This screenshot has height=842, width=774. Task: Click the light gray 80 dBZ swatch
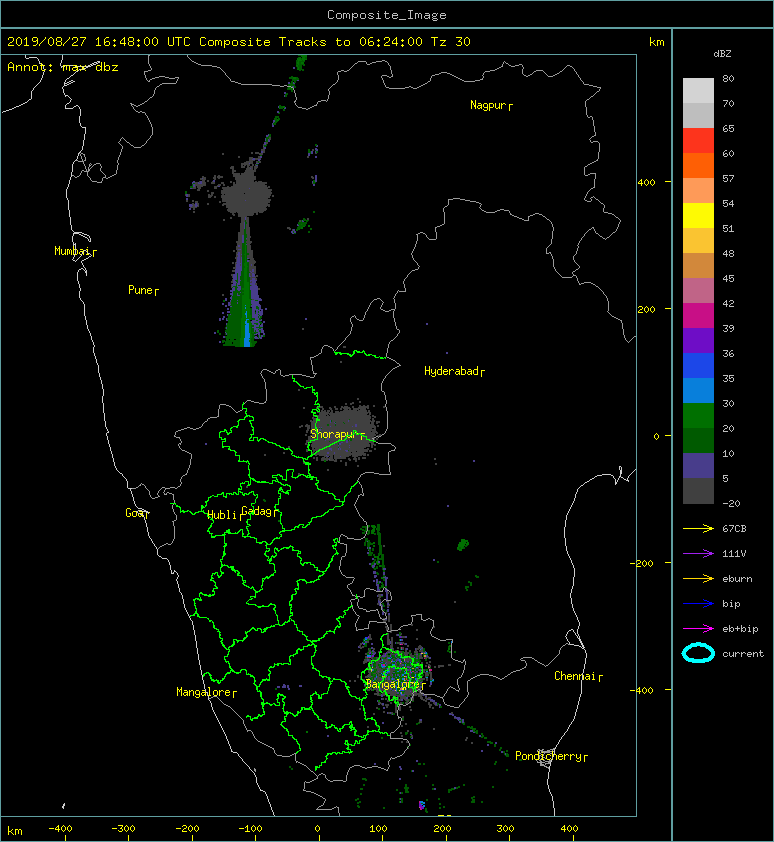click(698, 90)
